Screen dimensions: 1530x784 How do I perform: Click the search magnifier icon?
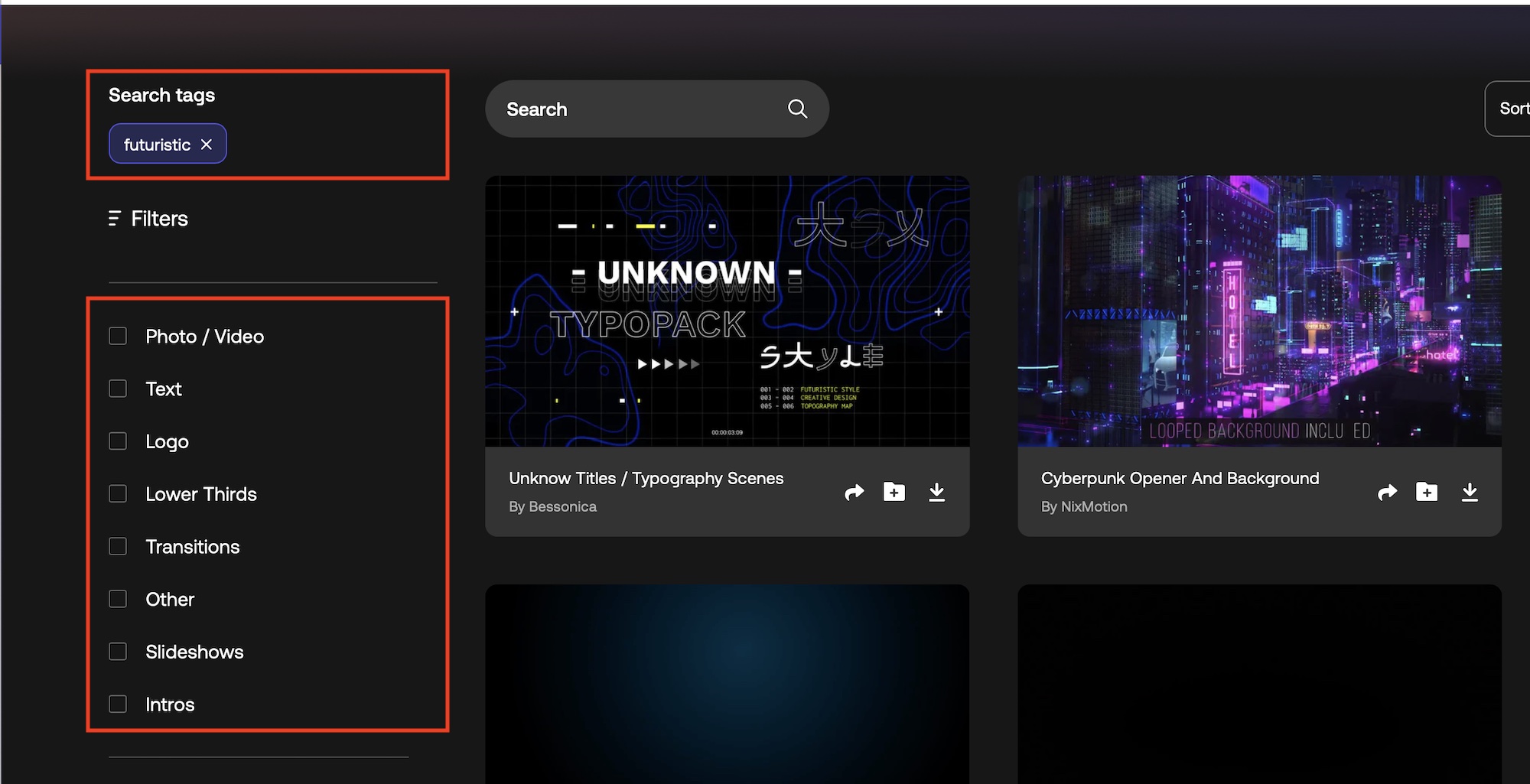click(797, 109)
